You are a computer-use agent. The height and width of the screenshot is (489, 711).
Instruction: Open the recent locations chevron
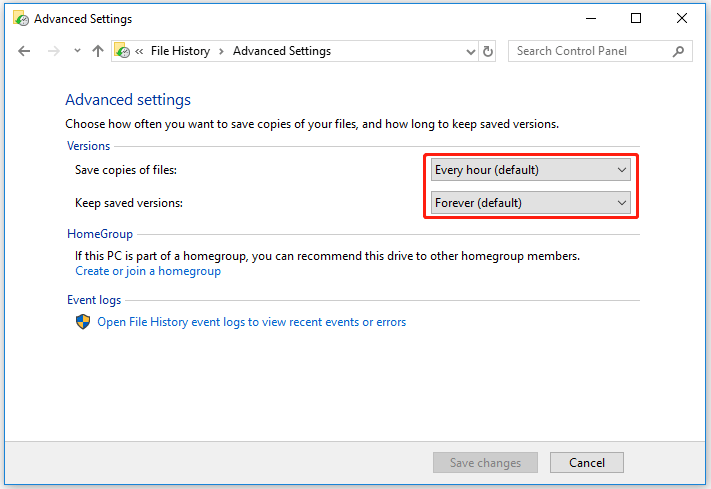78,51
